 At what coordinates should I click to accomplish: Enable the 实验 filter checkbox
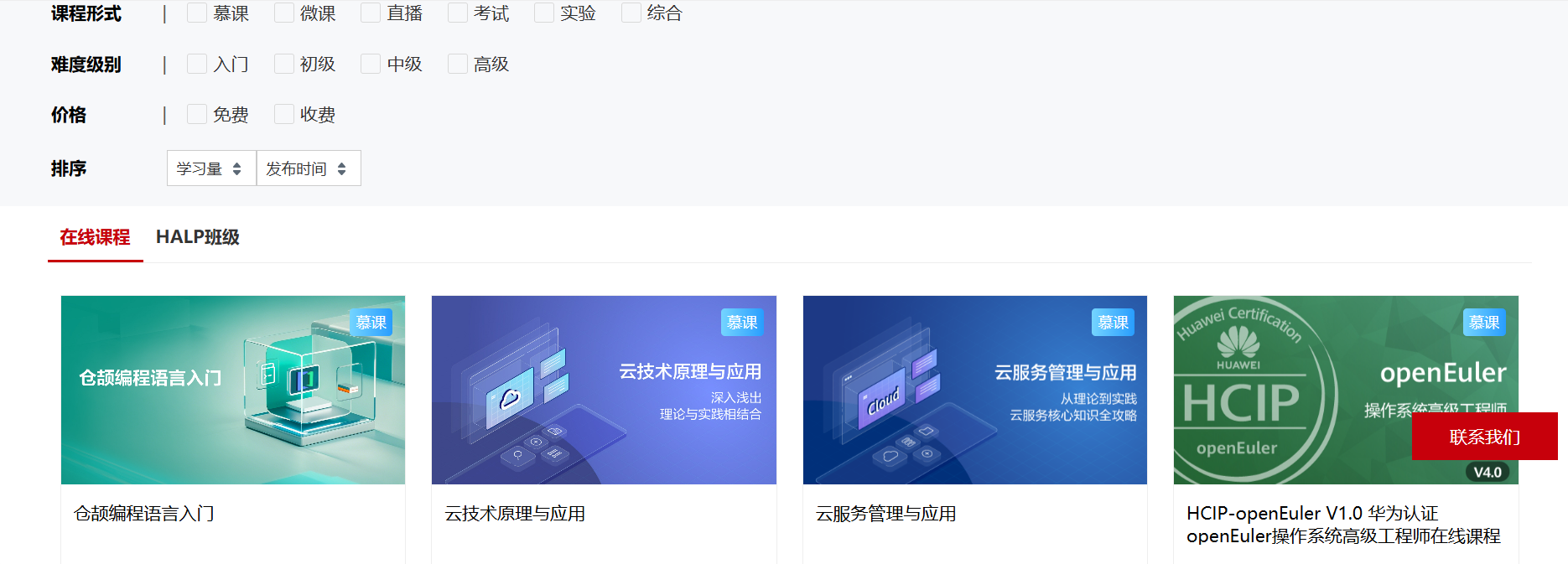click(x=544, y=13)
